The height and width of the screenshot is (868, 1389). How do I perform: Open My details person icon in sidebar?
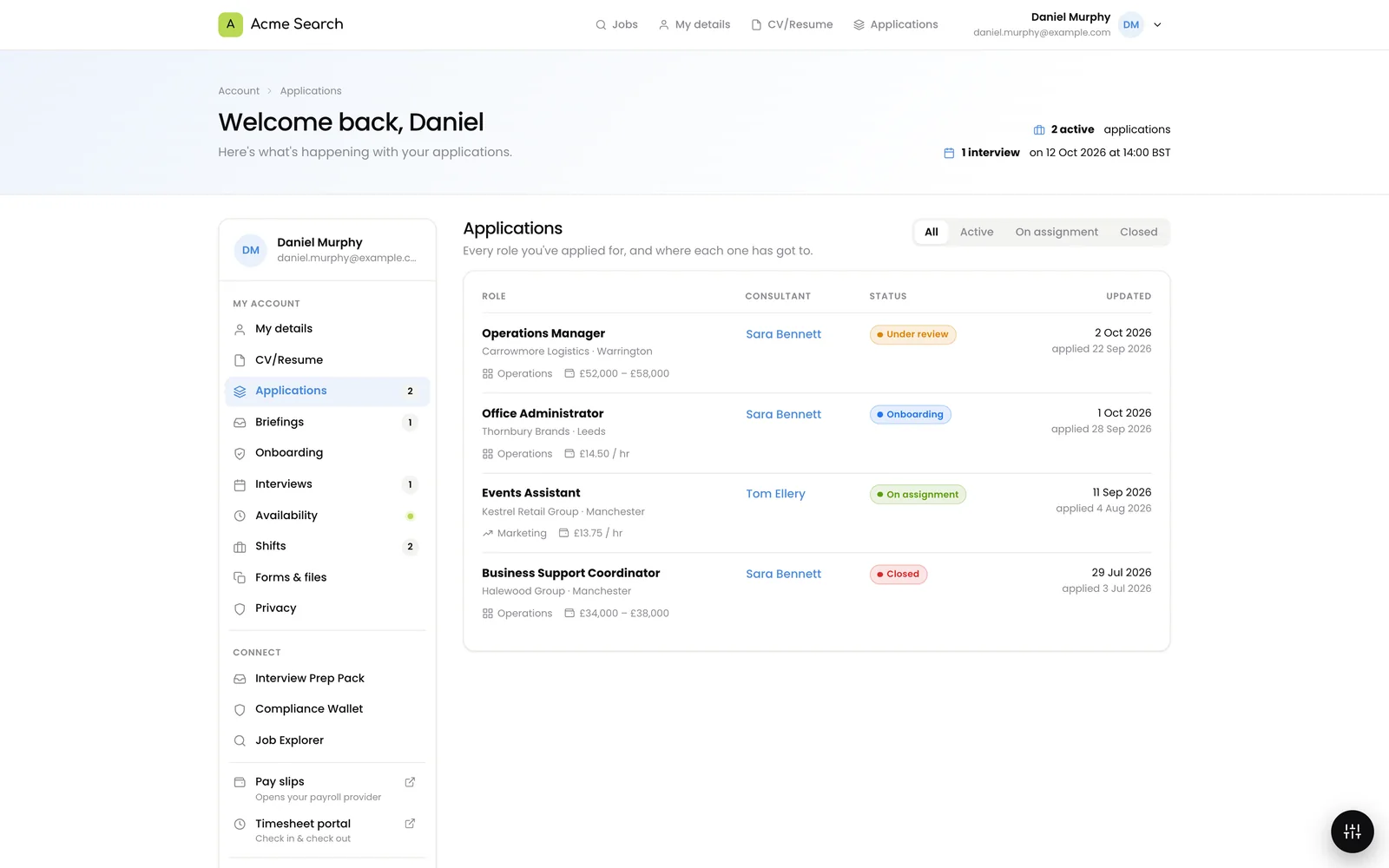pyautogui.click(x=240, y=330)
